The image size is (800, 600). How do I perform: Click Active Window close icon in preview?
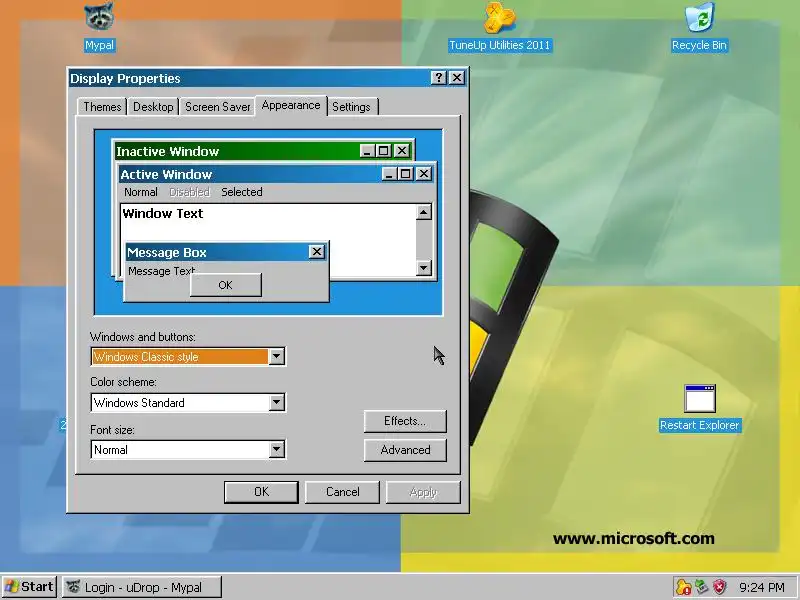pos(424,174)
